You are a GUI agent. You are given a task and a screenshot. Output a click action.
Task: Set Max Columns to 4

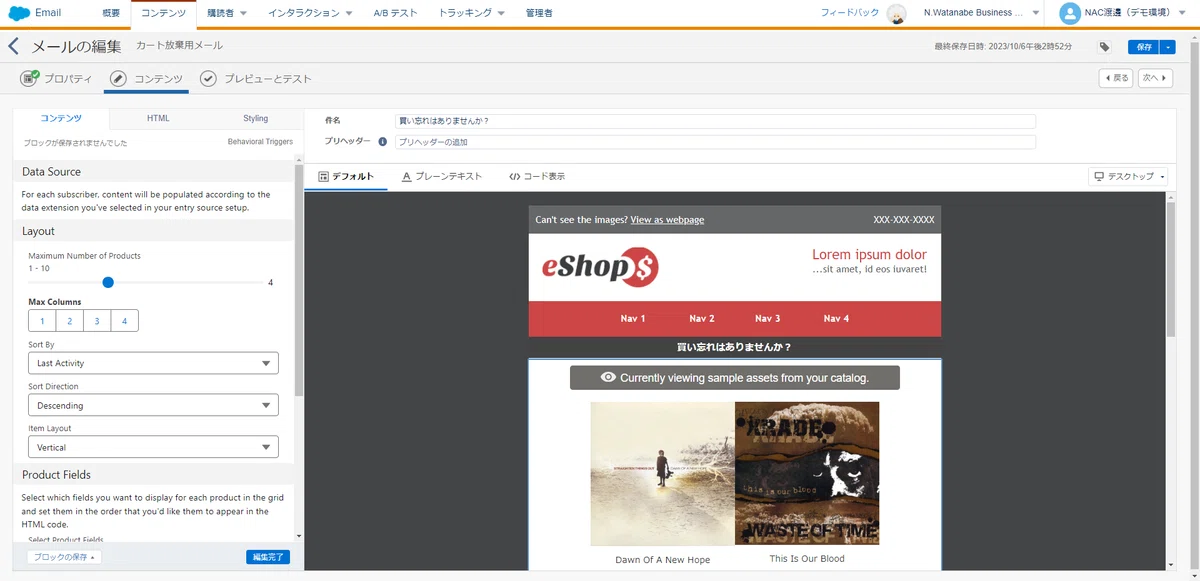click(x=124, y=321)
